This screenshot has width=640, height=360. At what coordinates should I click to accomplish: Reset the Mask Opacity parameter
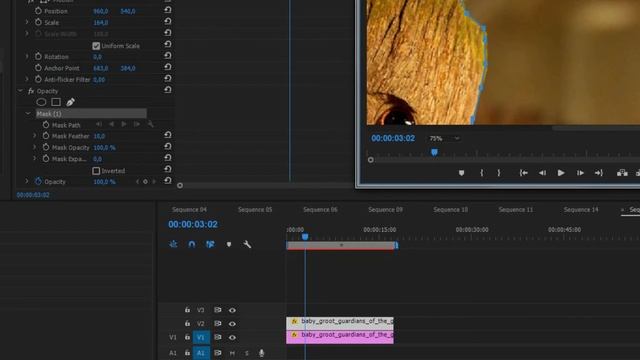[x=167, y=146]
